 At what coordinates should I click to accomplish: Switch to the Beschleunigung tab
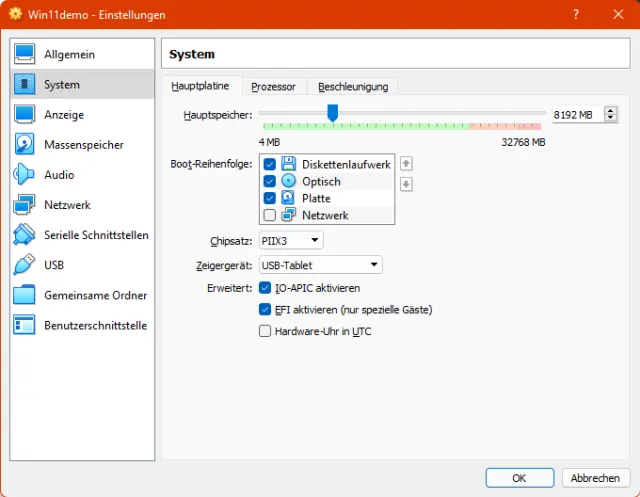tap(353, 87)
